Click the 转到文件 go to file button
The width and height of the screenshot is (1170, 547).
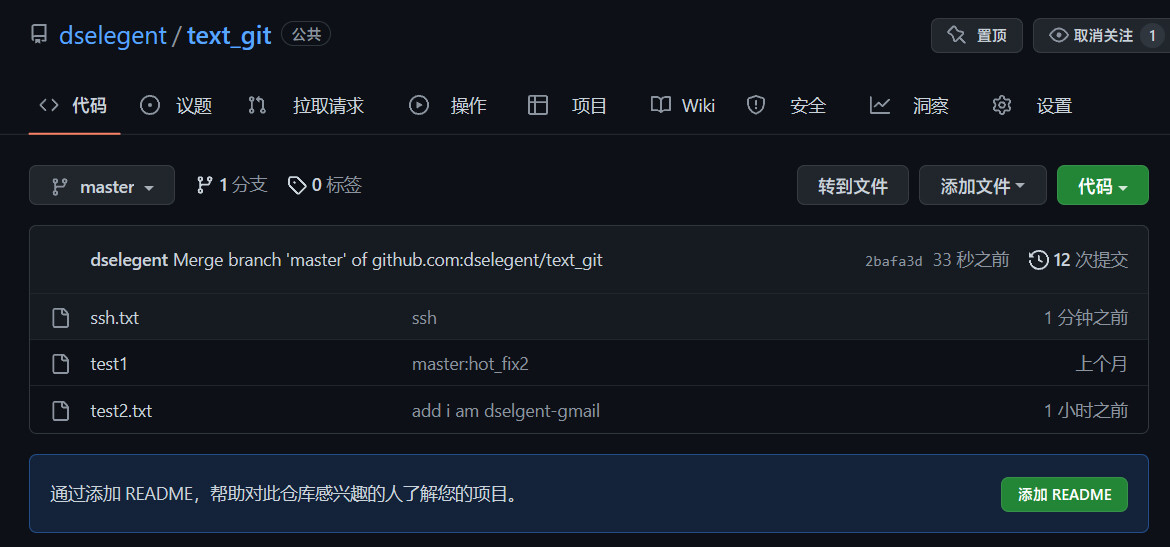pos(853,185)
